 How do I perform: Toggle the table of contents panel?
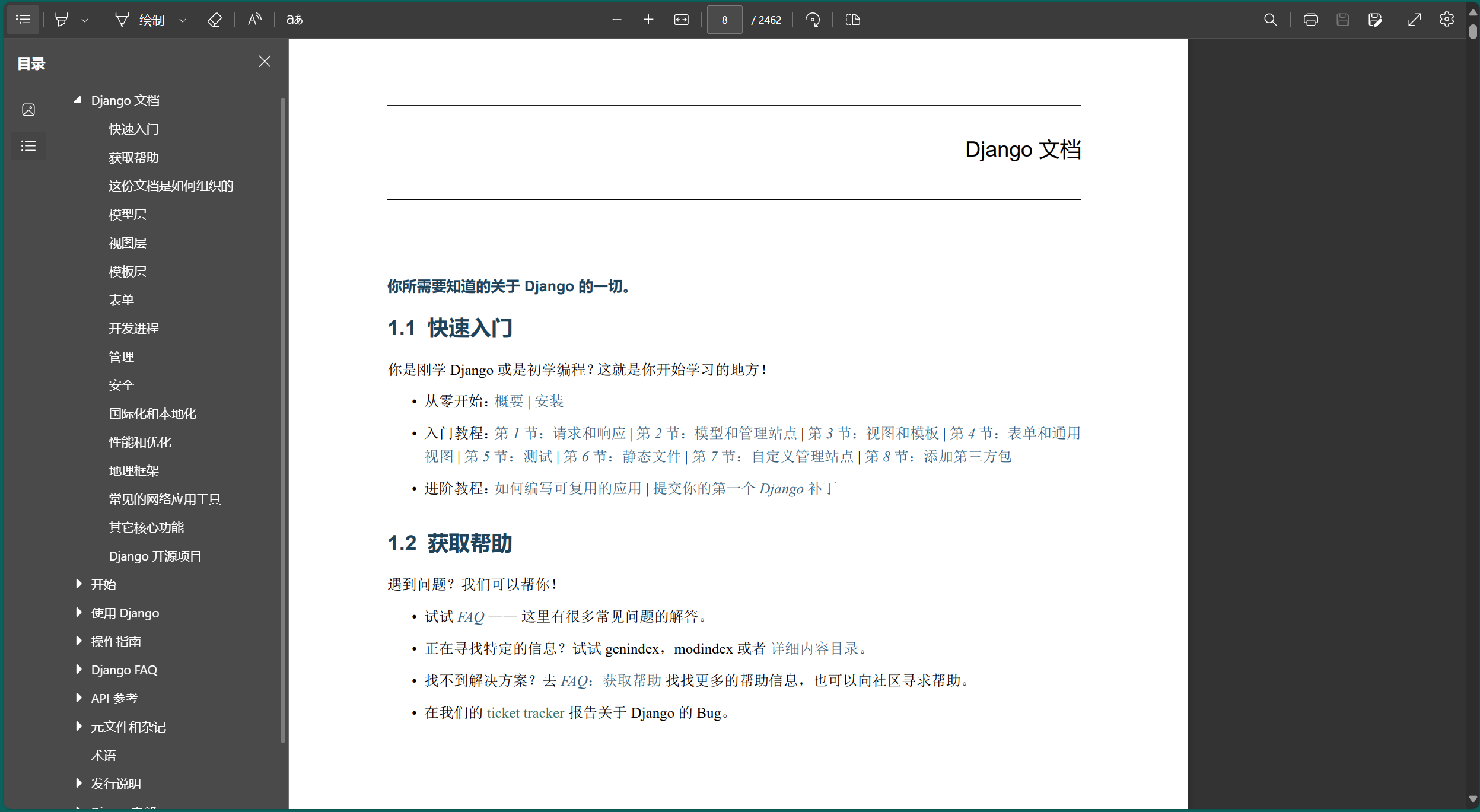click(23, 20)
